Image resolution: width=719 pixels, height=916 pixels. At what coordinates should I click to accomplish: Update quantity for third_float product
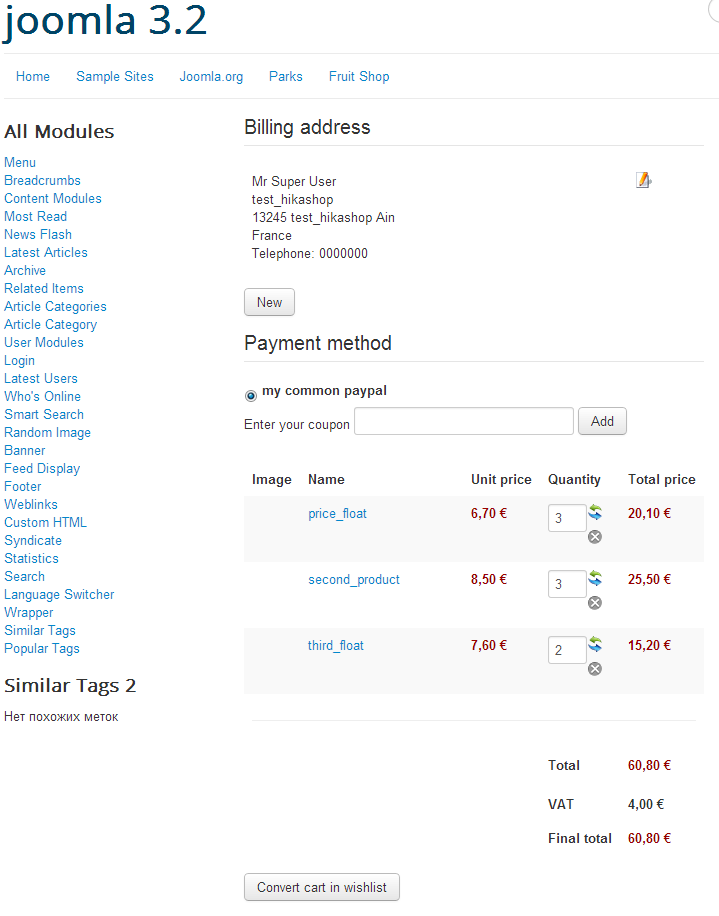click(x=595, y=644)
